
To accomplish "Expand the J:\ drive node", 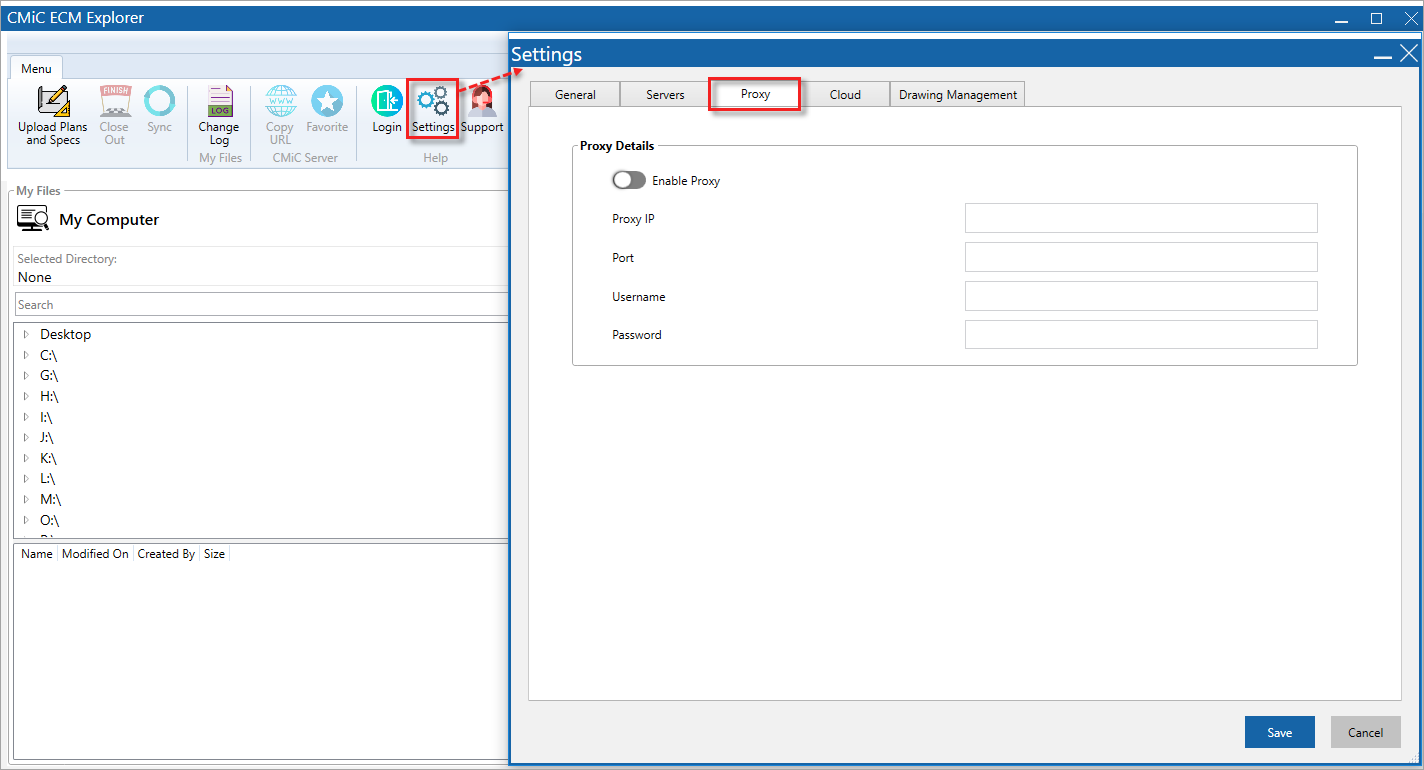I will tap(26, 438).
